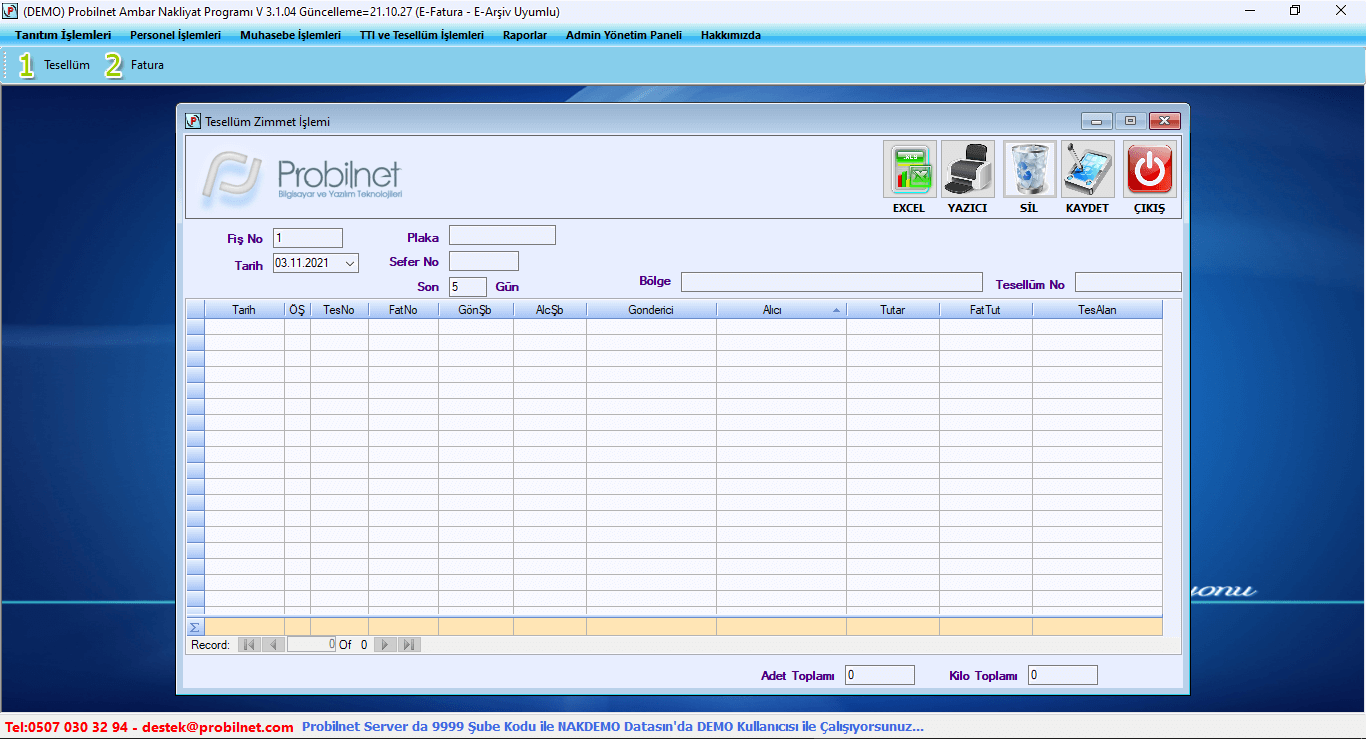Open Fatura shortcut number 2
The width and height of the screenshot is (1366, 739).
[135, 65]
